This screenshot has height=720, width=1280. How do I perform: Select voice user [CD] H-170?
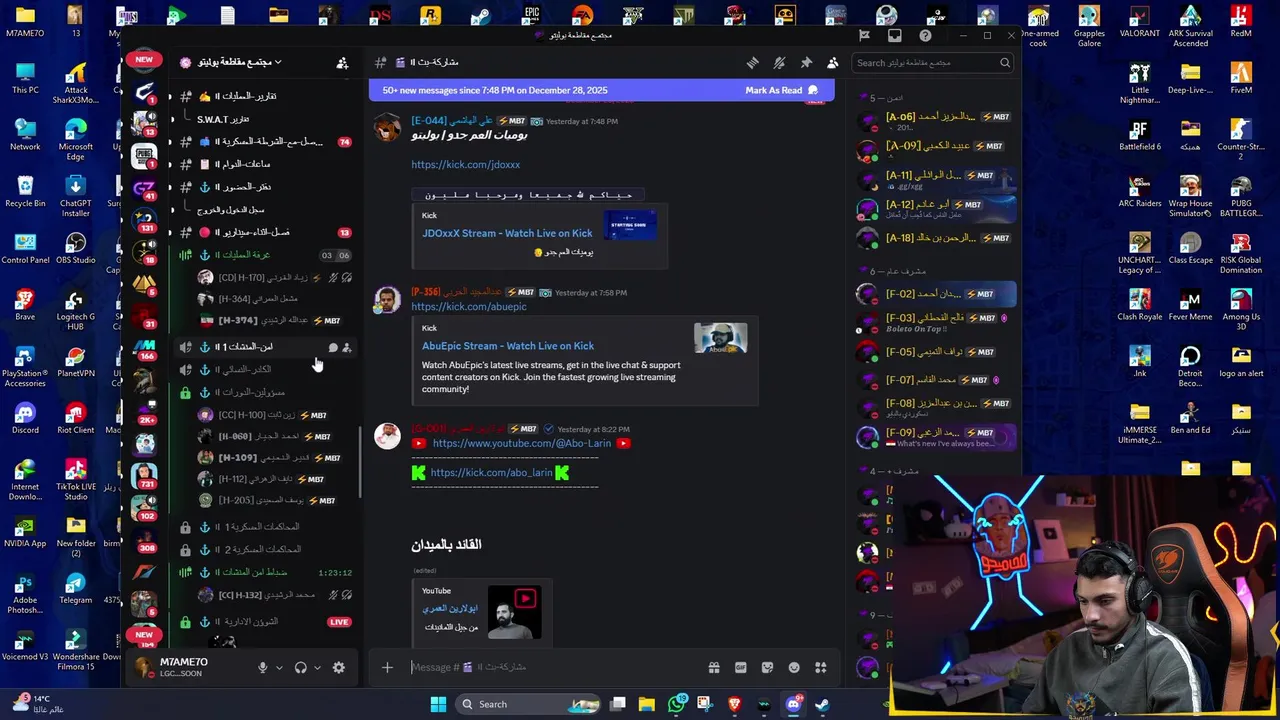click(274, 277)
